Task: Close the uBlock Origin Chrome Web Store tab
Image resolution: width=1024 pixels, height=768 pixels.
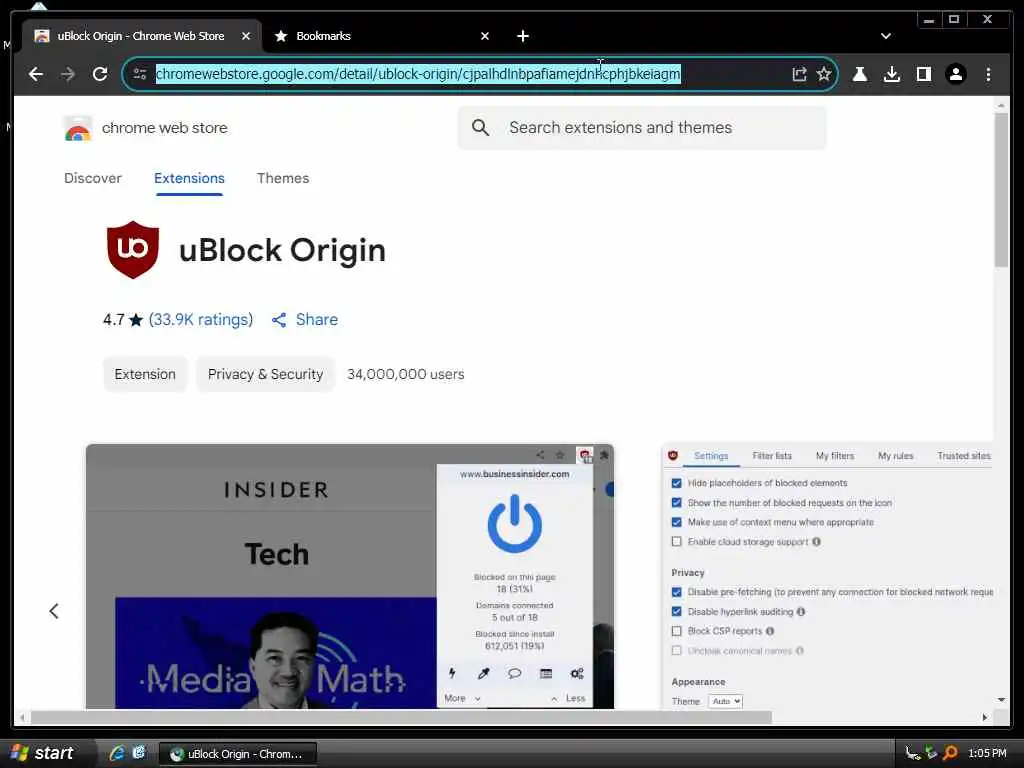Action: [246, 36]
